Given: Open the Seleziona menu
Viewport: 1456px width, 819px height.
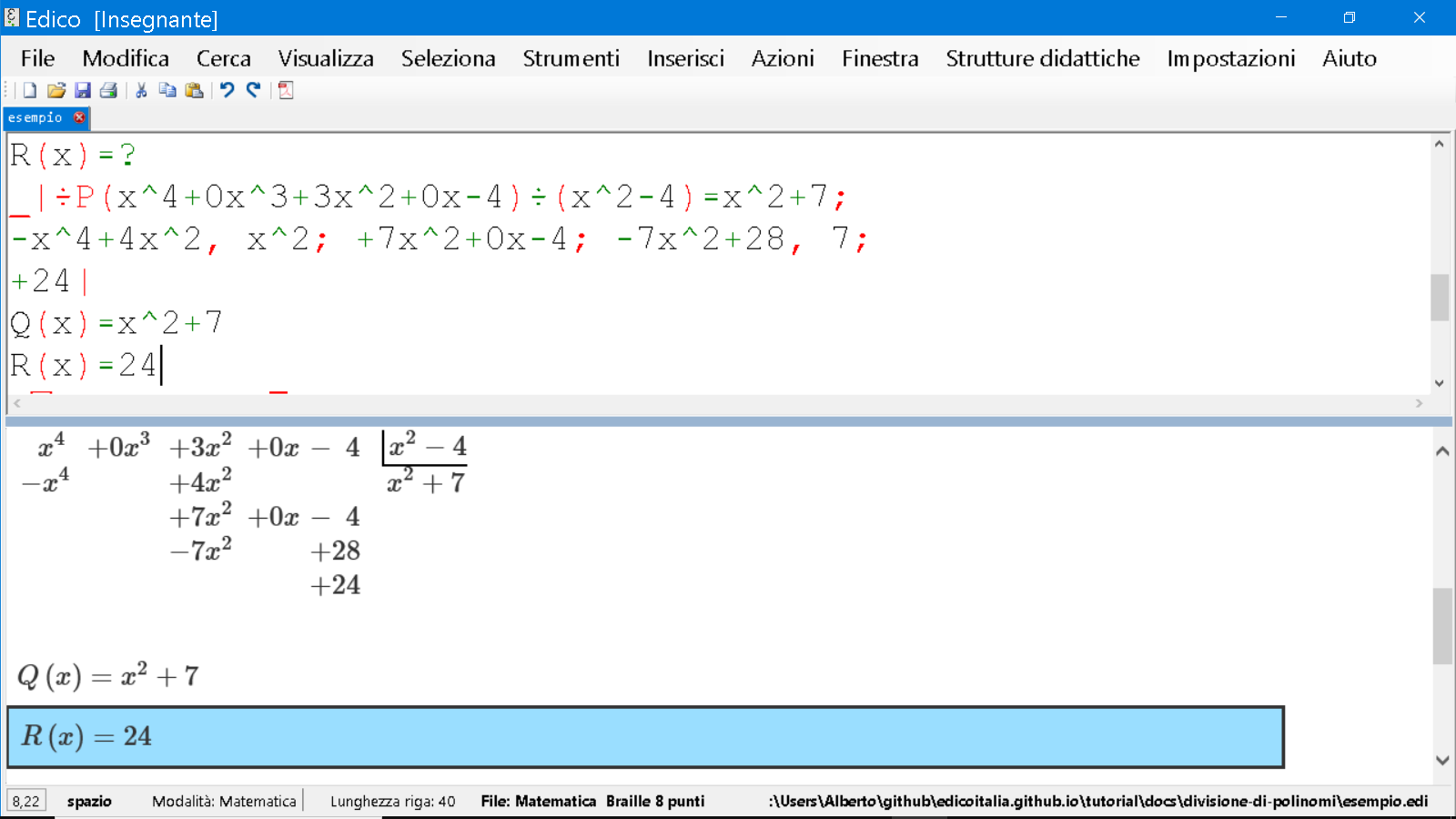Looking at the screenshot, I should [x=449, y=58].
